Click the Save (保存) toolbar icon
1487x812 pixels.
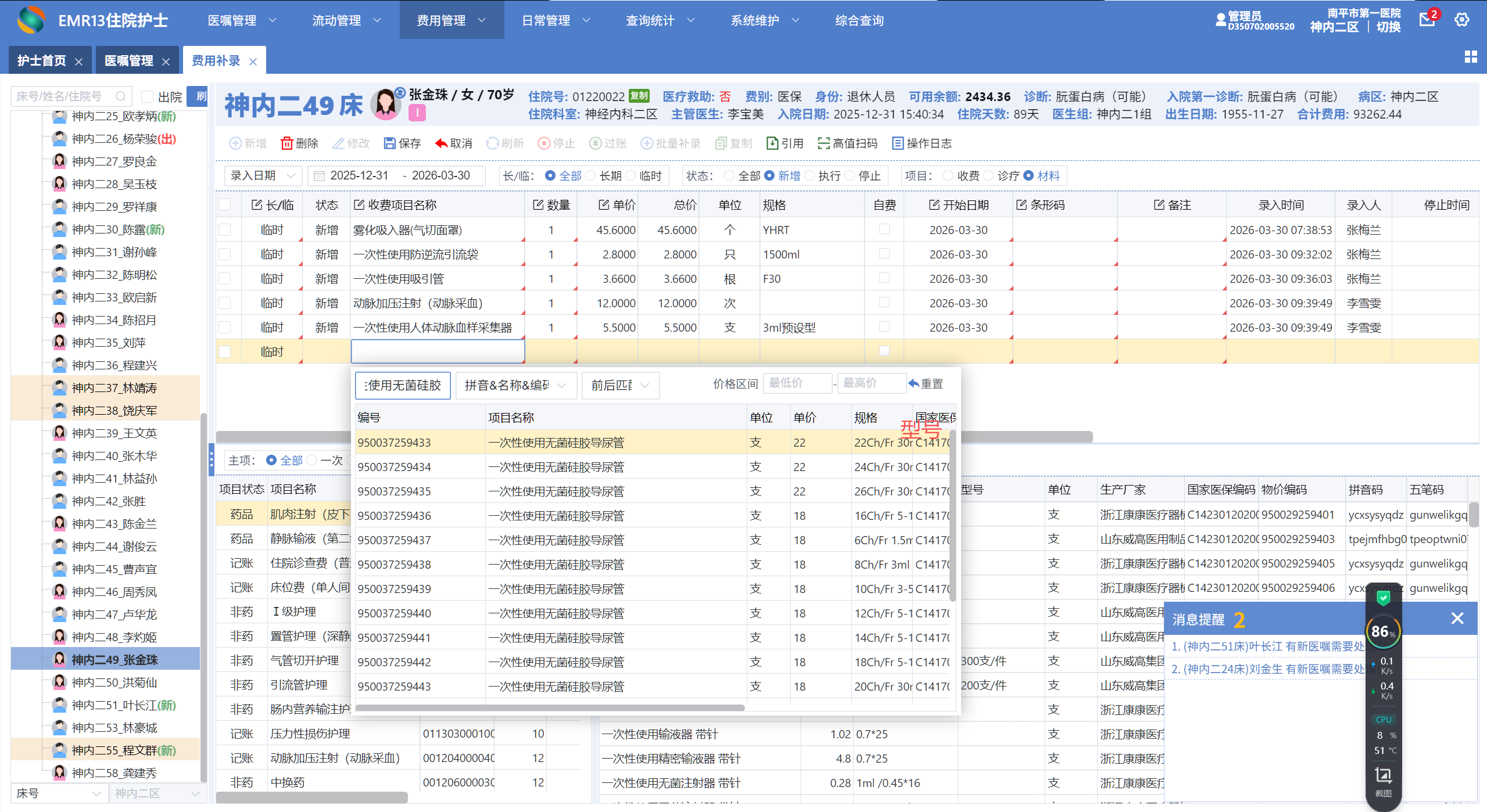pyautogui.click(x=389, y=143)
